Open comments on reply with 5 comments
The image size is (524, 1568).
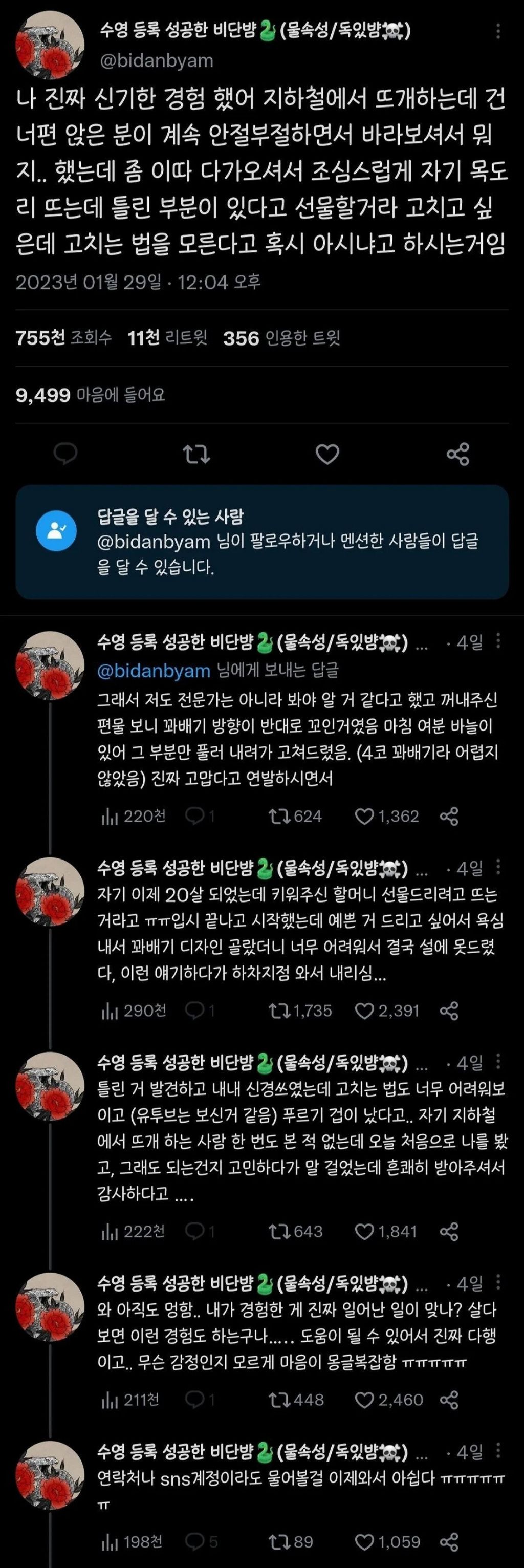point(201,1542)
